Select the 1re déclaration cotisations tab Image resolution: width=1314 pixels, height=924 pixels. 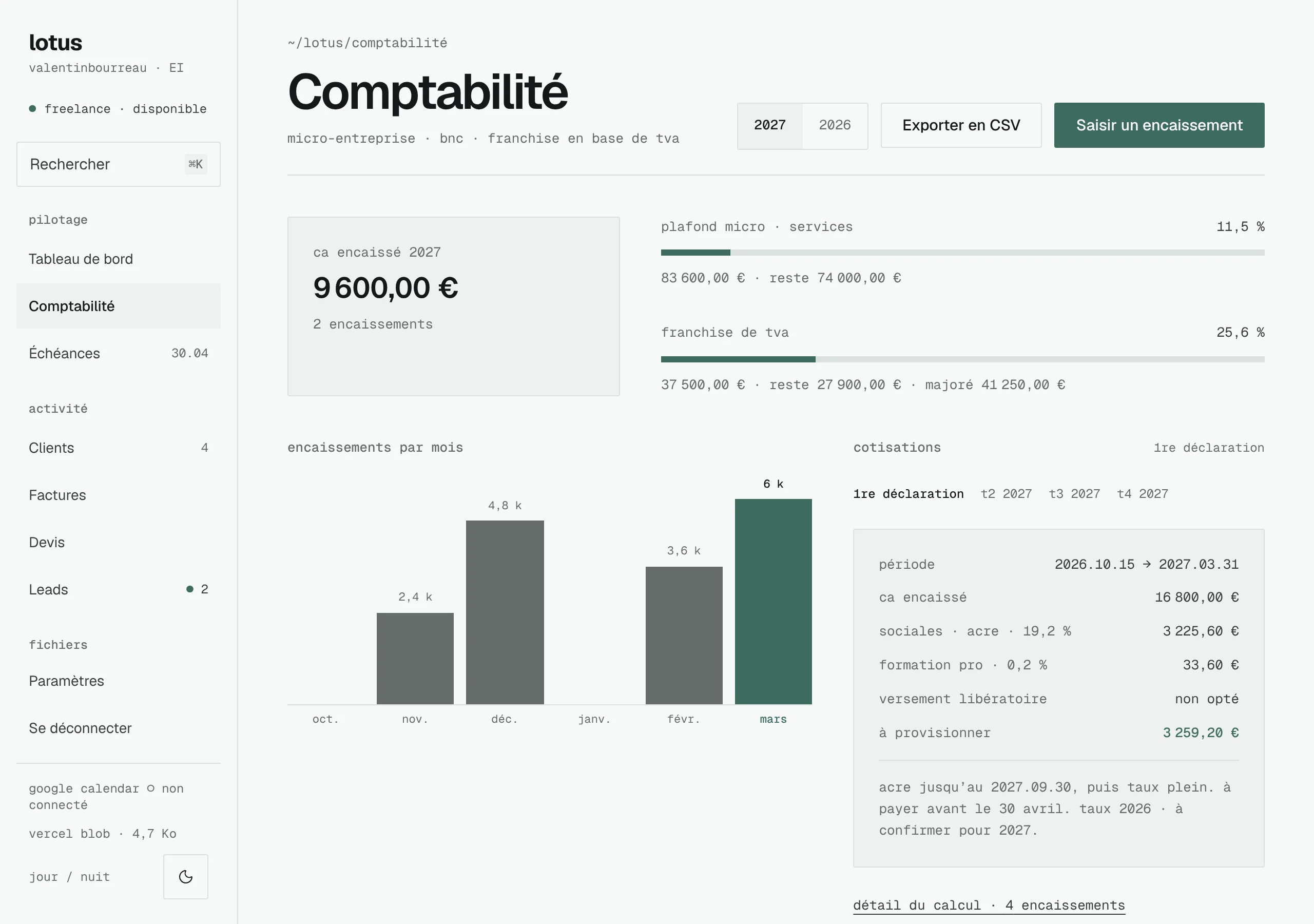[x=908, y=493]
